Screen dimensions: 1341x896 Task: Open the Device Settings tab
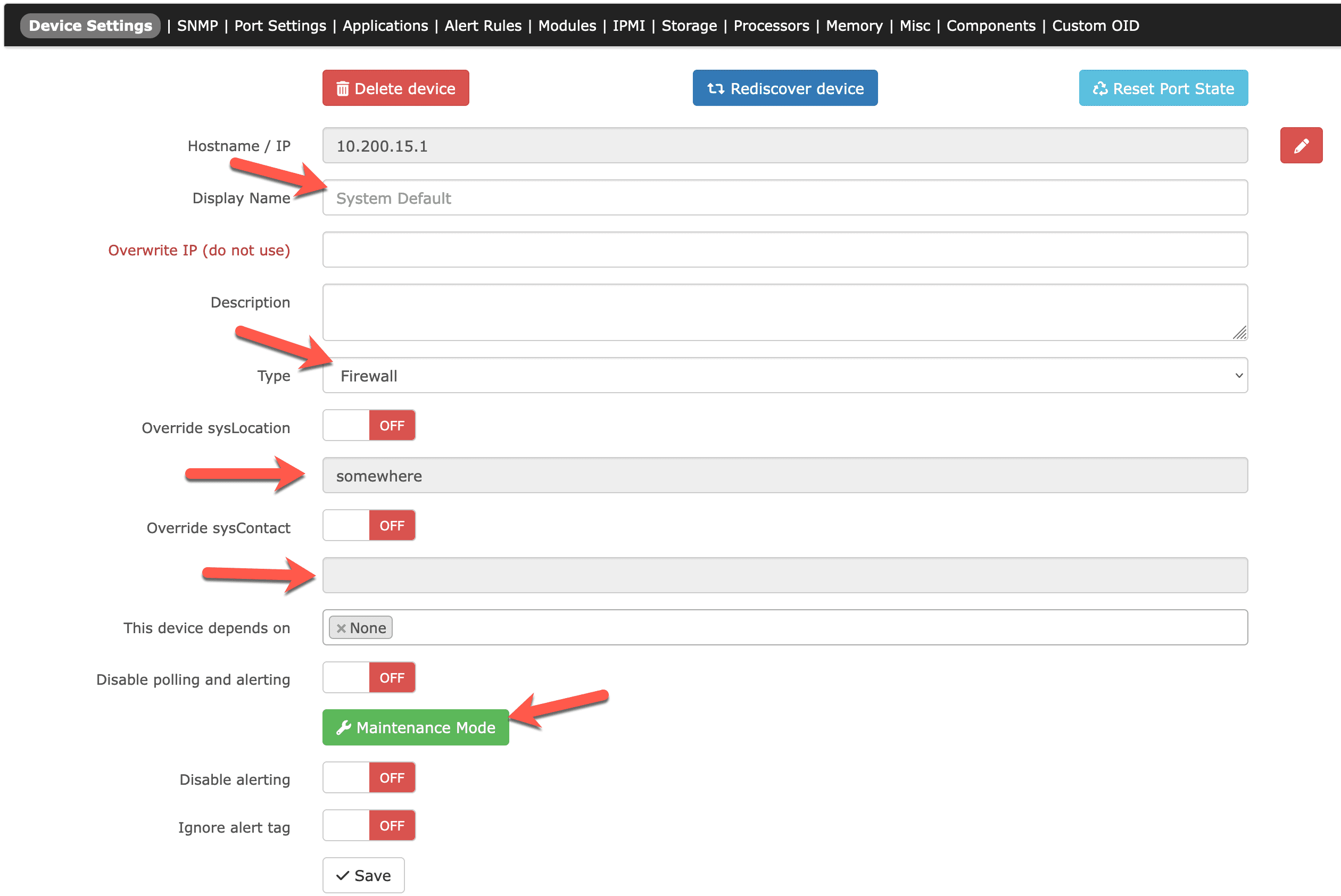[x=90, y=26]
